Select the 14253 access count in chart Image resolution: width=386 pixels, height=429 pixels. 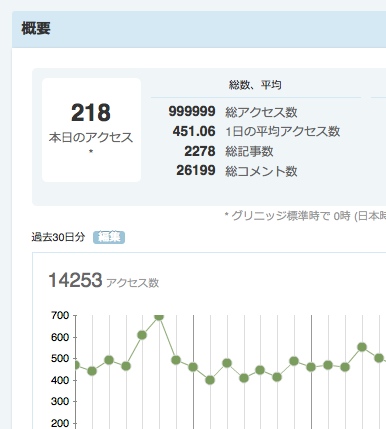(x=75, y=280)
